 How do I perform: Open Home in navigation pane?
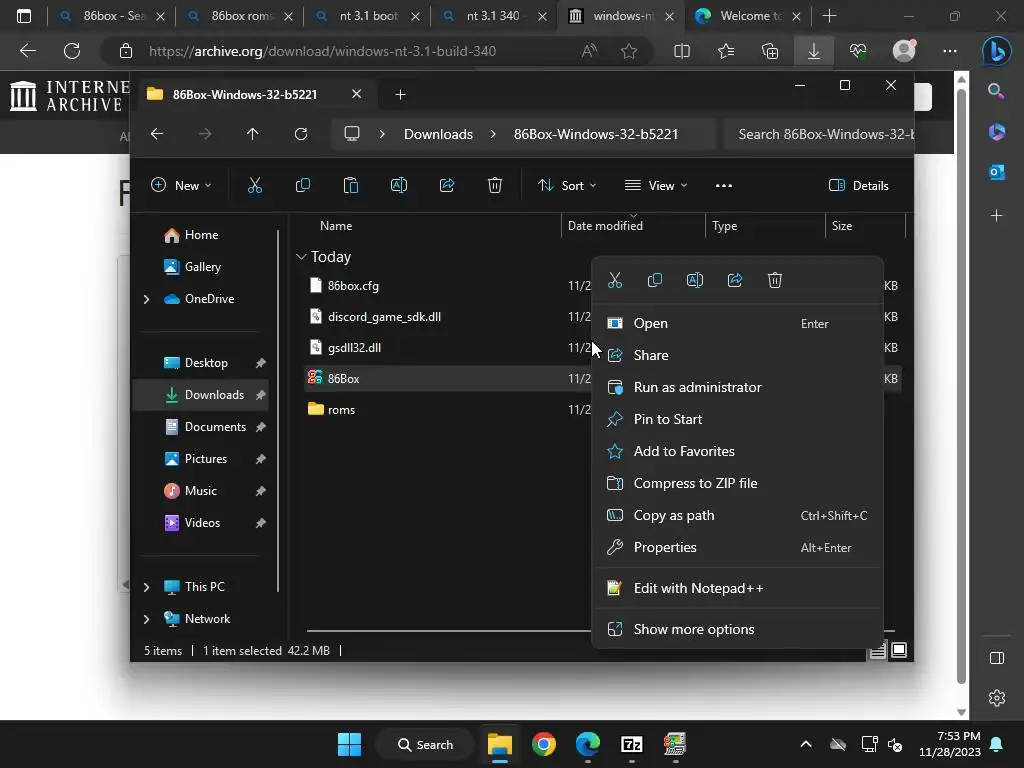[x=202, y=235]
